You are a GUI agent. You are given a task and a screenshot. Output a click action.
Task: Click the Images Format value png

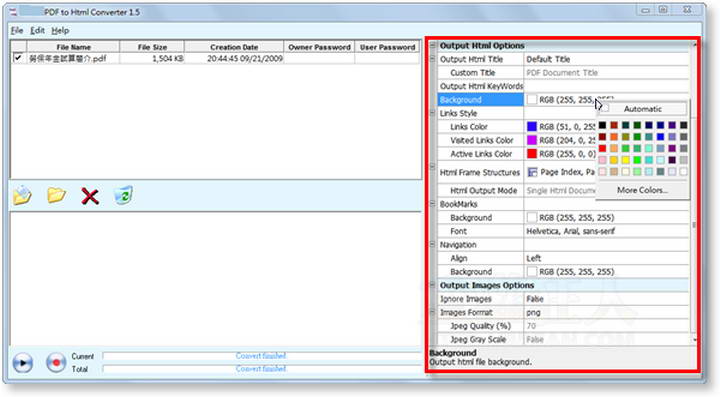click(x=533, y=313)
